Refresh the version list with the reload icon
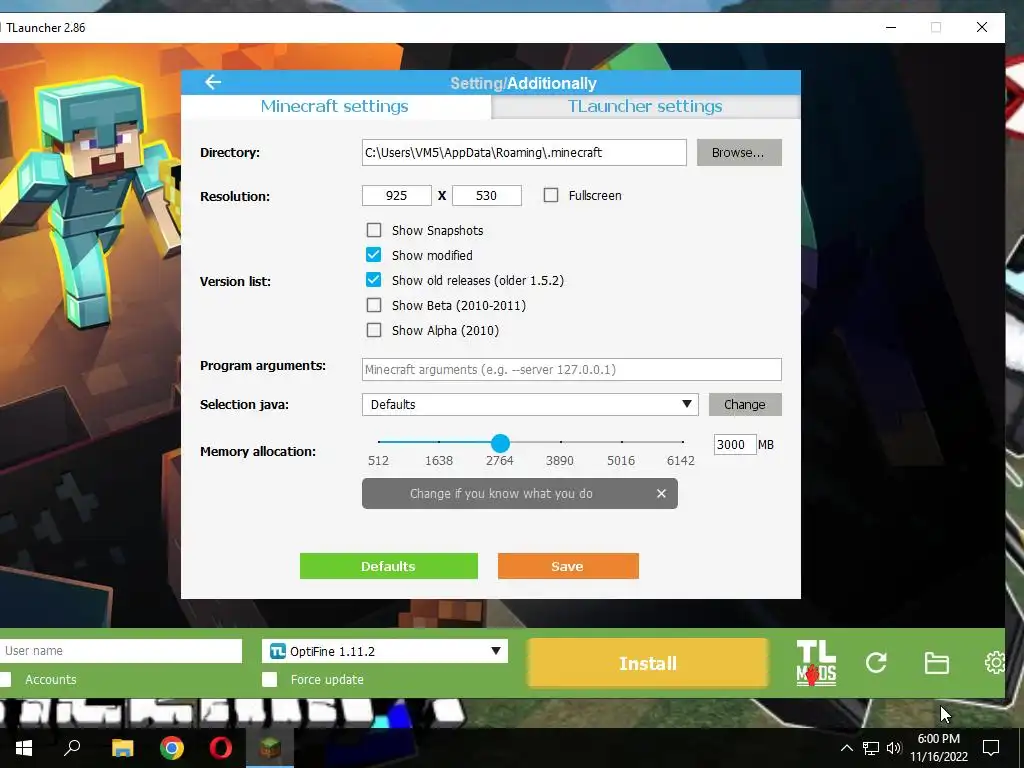Screen dimensions: 1024x768 (x=876, y=663)
